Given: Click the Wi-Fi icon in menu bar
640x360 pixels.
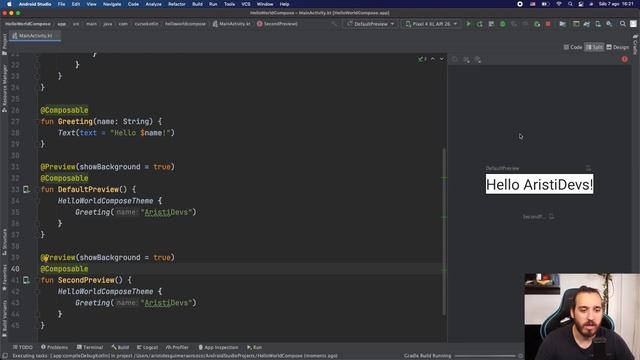Looking at the screenshot, I should 559,4.
